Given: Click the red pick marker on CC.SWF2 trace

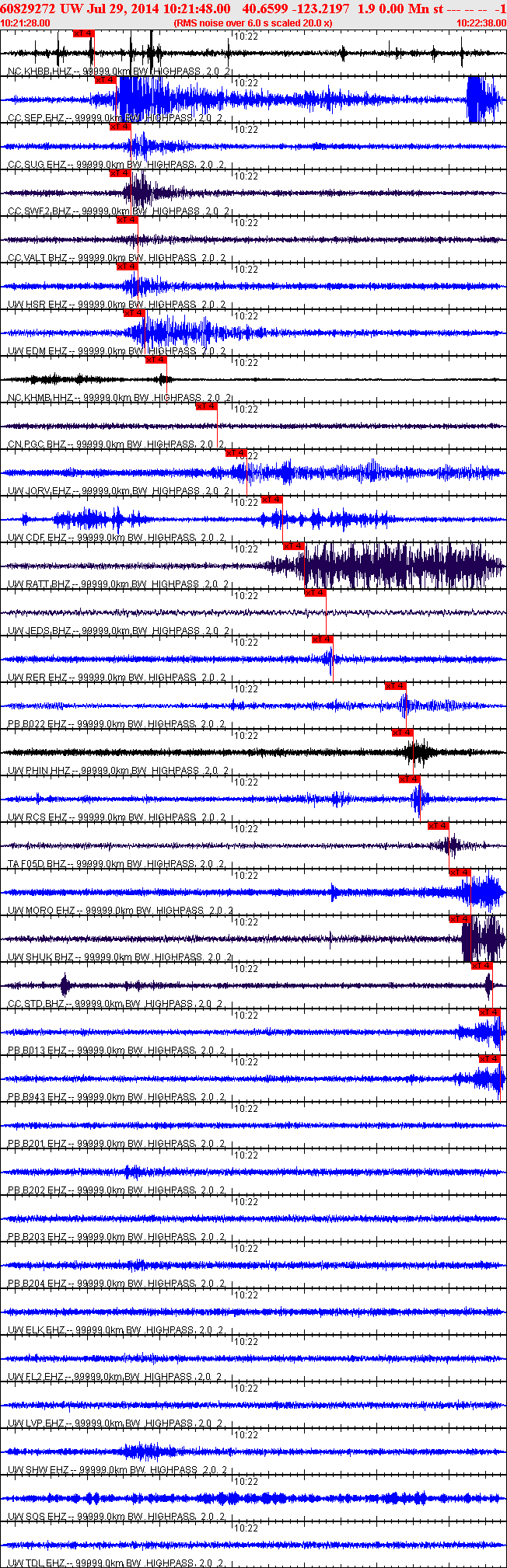Looking at the screenshot, I should point(121,173).
